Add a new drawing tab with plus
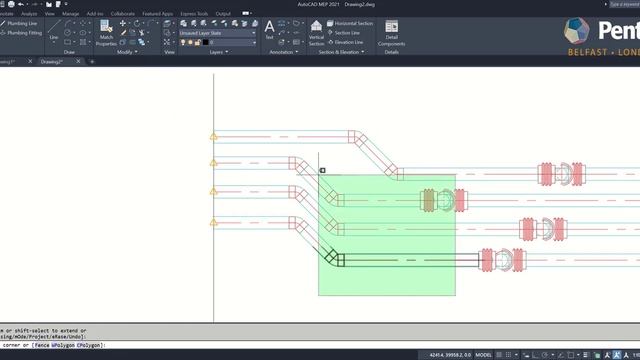Viewport: 640px width, 360px height. tap(92, 62)
